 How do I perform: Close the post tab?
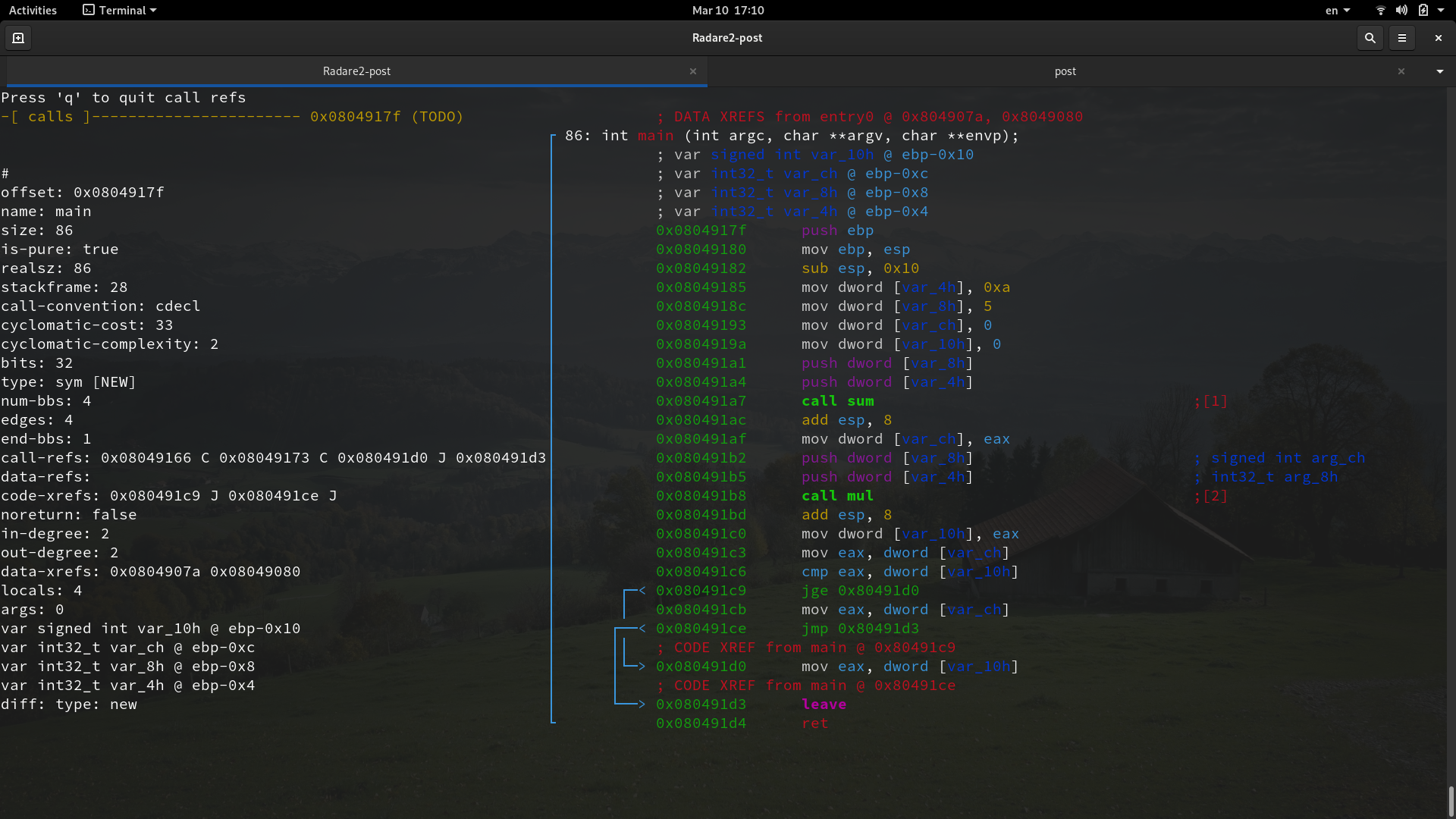point(1401,71)
